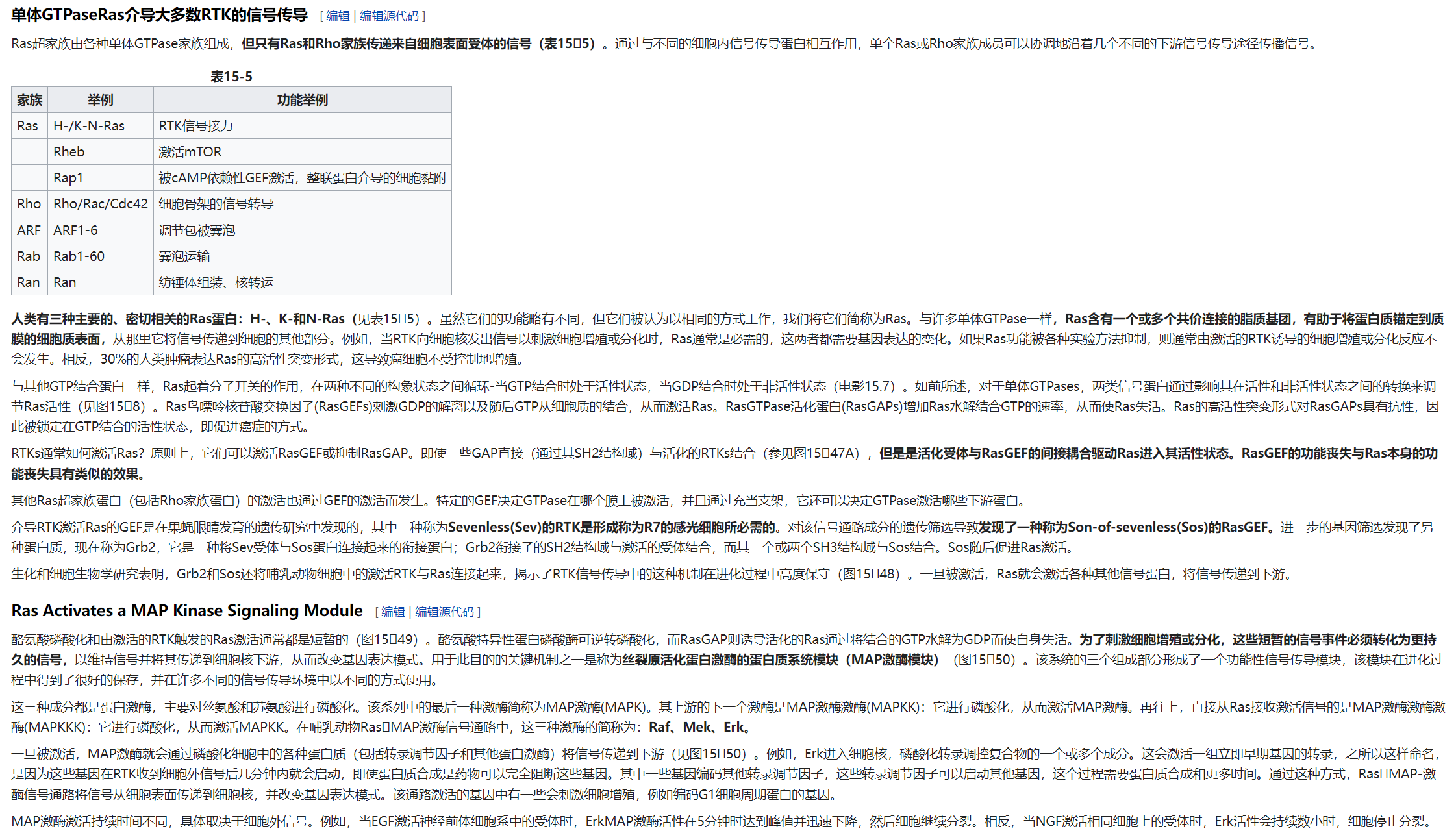Select the Rho family cell
The height and width of the screenshot is (831, 1456).
click(29, 204)
